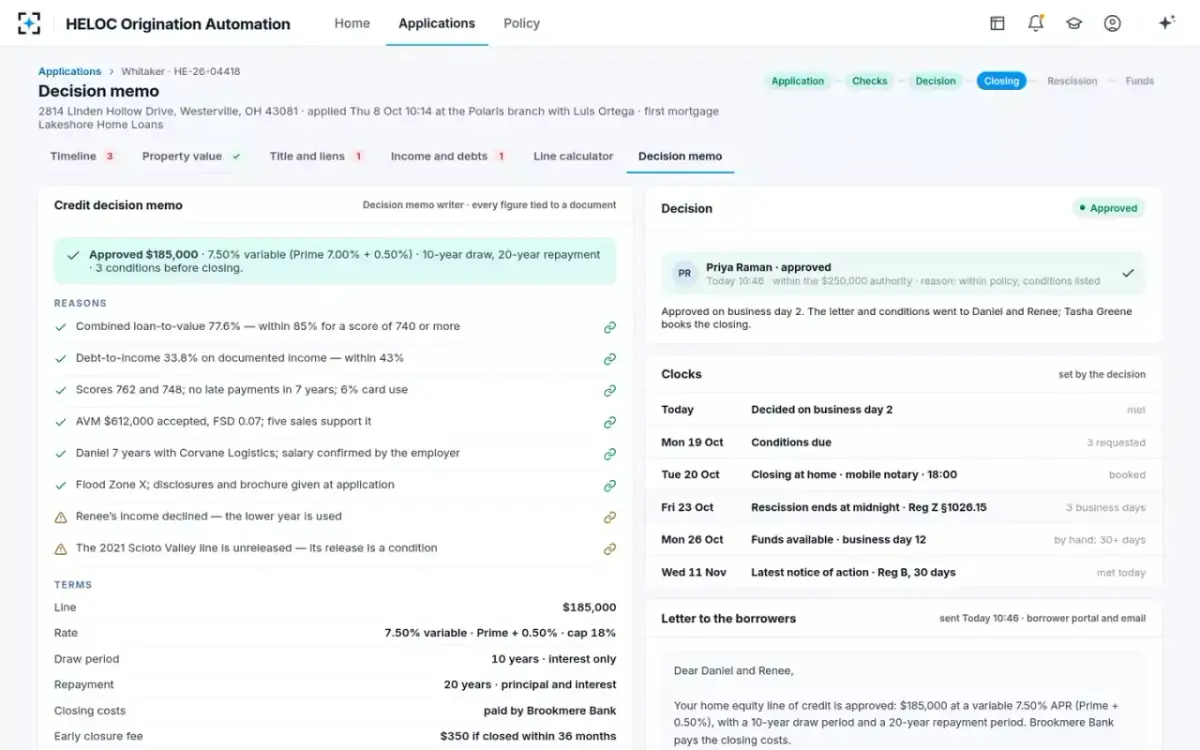Click checkmark icon in Approved $185,000 banner
The height and width of the screenshot is (750, 1200).
[x=73, y=256]
